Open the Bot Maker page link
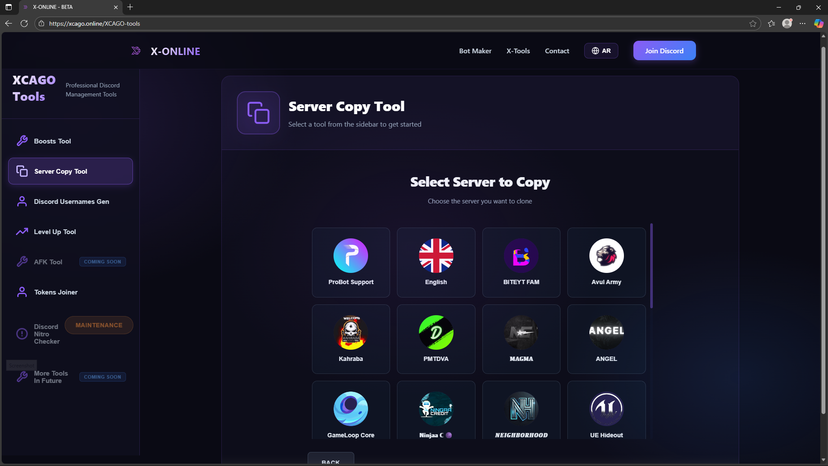Image resolution: width=828 pixels, height=466 pixels. coord(475,51)
